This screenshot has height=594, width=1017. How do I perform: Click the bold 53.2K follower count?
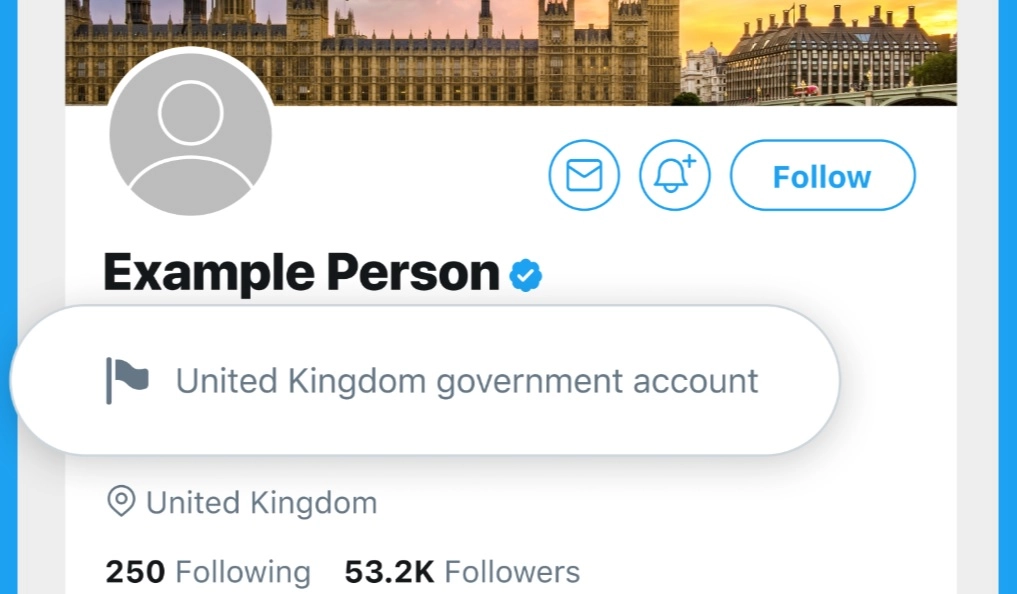[389, 572]
